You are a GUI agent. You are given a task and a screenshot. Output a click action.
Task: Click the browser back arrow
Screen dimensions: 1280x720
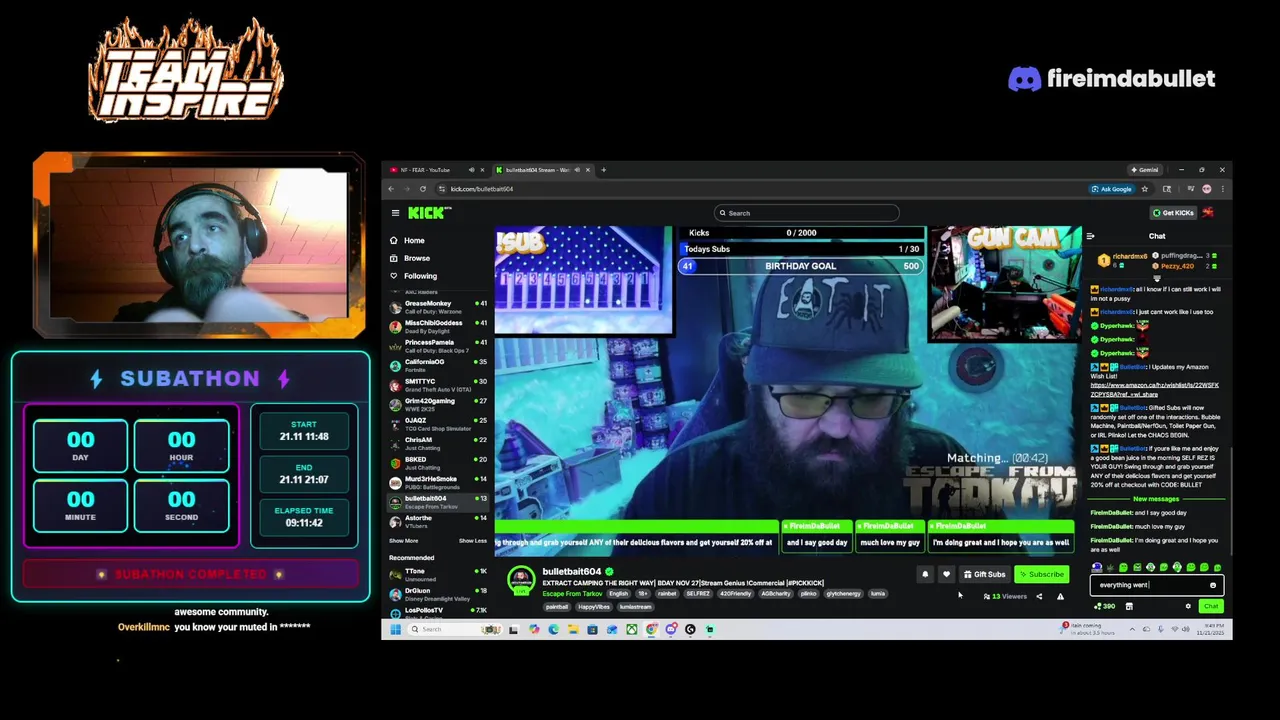391,189
